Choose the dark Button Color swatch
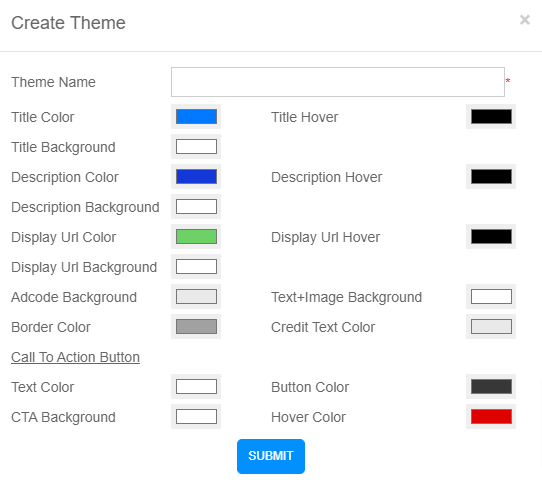 coord(491,386)
